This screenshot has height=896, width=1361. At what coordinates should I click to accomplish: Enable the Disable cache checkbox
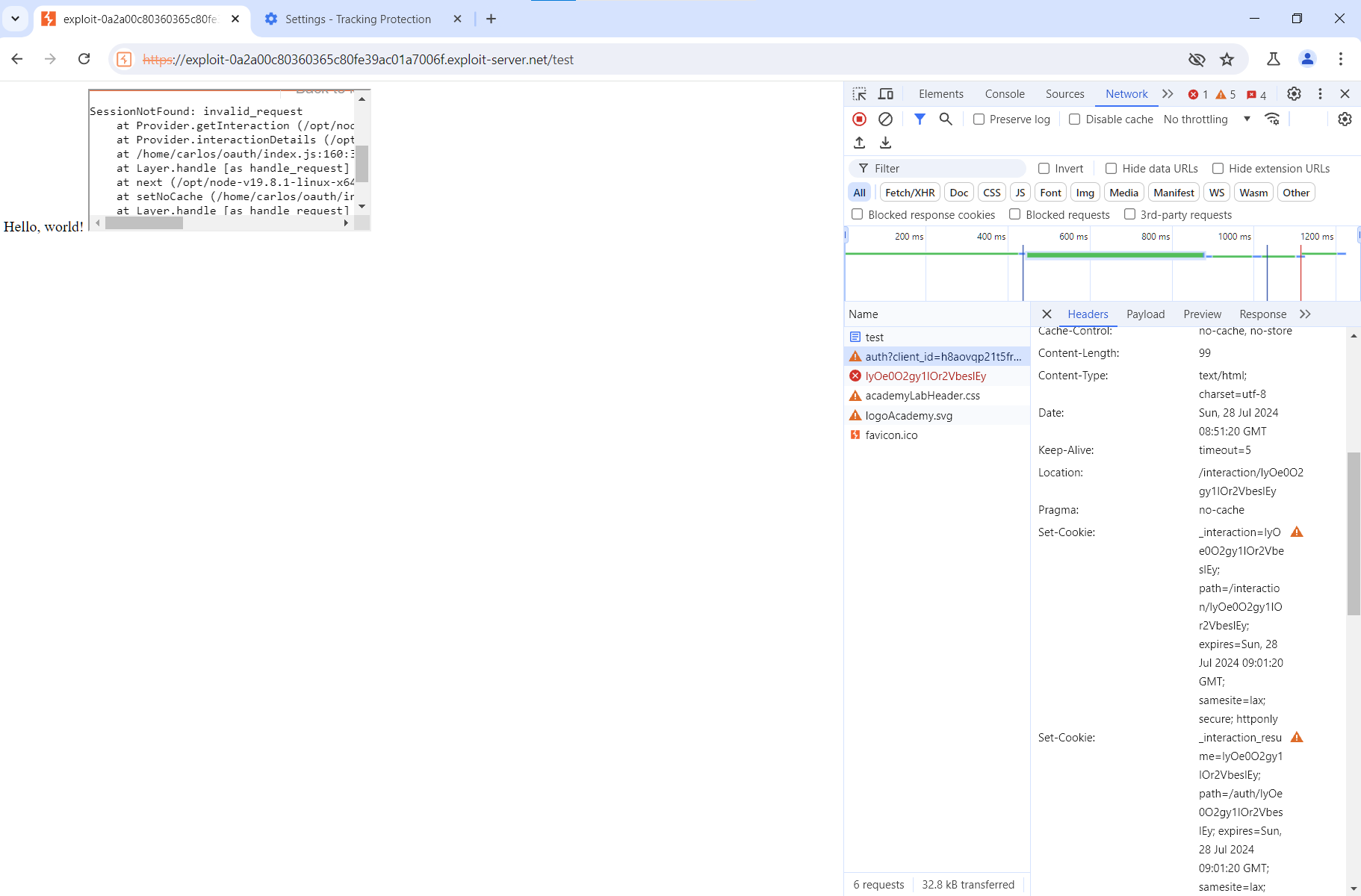1074,119
